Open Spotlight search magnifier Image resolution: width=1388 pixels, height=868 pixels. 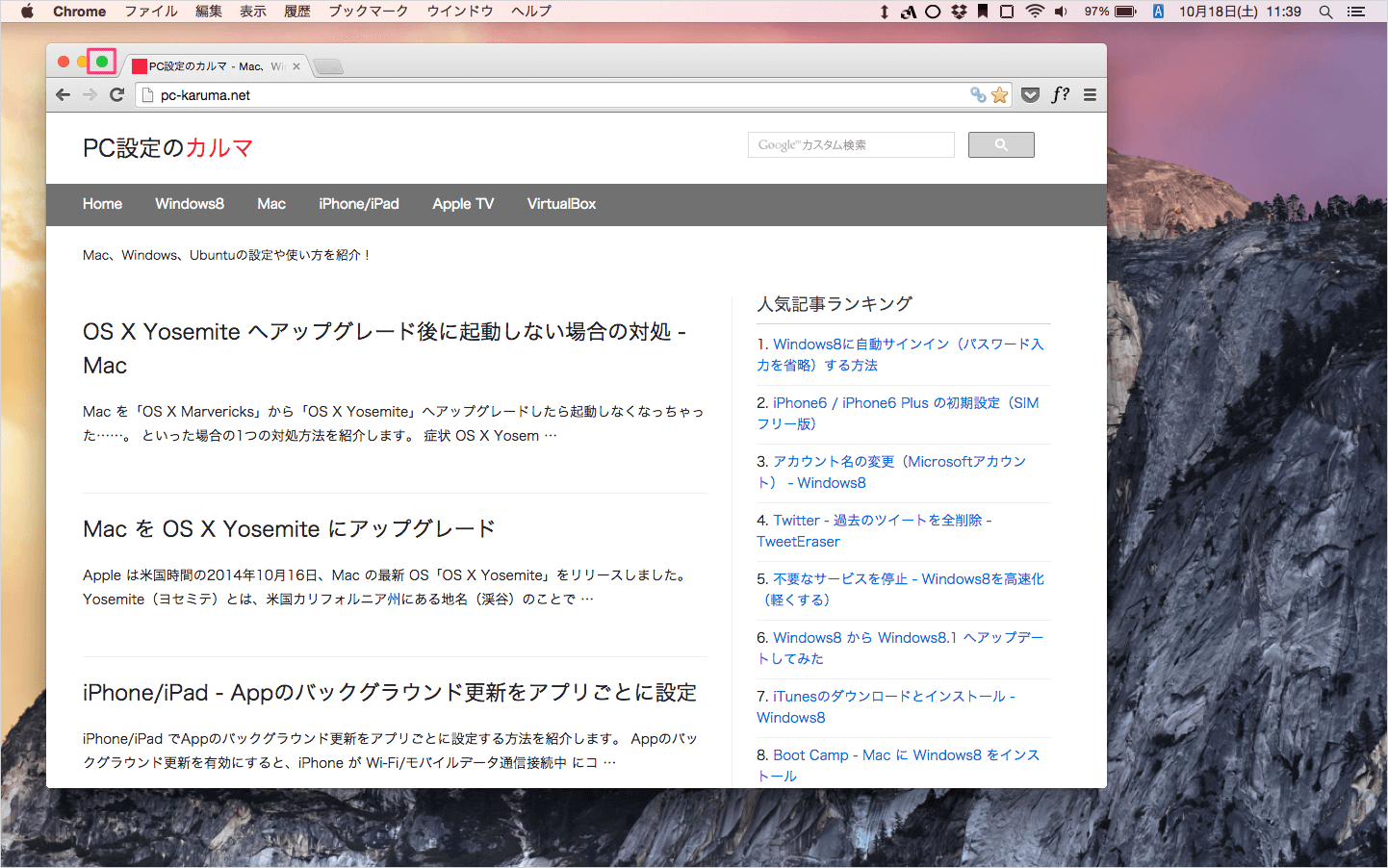(1325, 12)
